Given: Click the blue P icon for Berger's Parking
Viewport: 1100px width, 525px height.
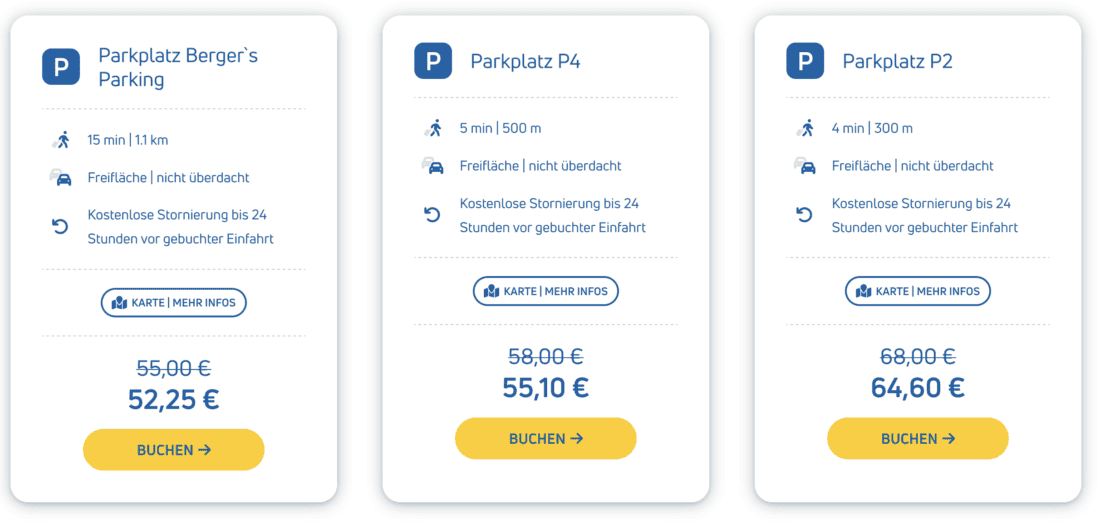Looking at the screenshot, I should [60, 67].
